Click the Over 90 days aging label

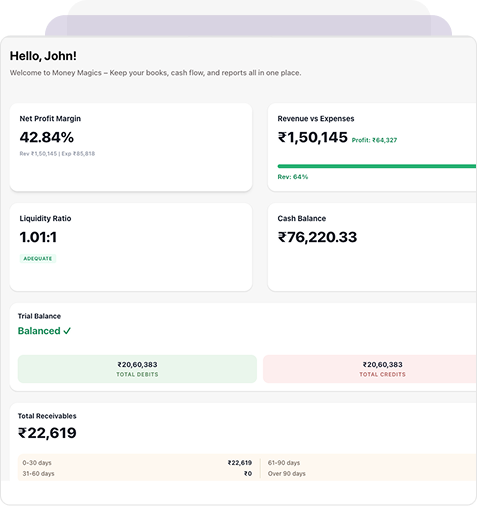287,473
